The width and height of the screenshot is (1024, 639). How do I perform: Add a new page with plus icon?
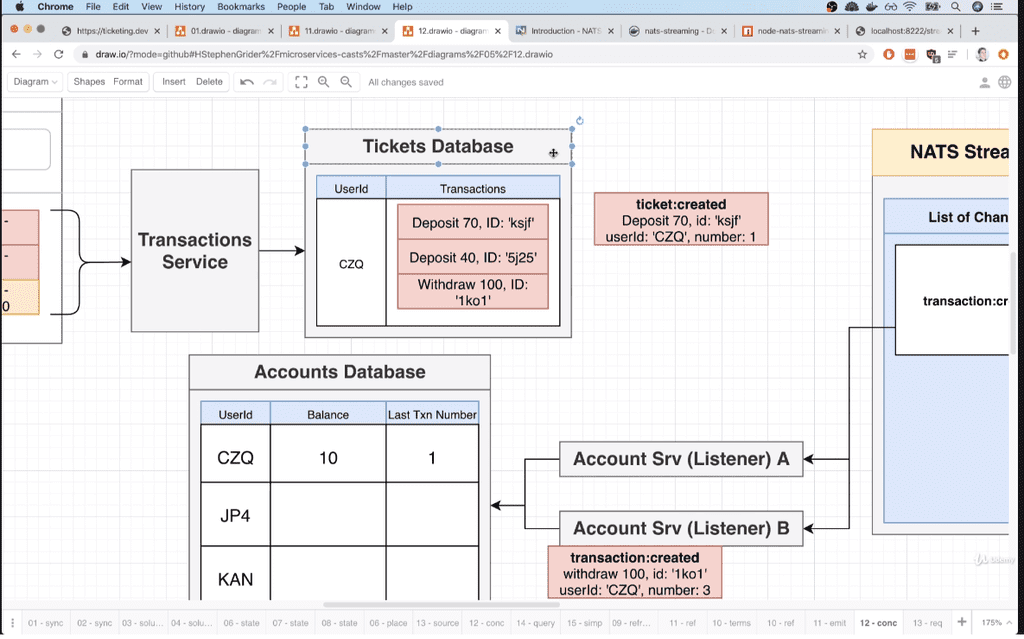point(962,622)
